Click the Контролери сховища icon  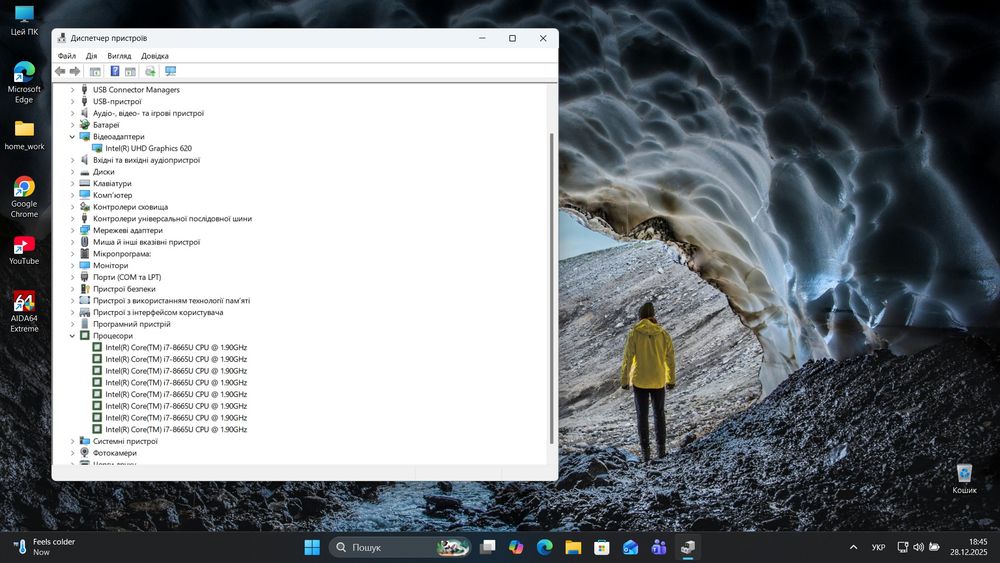click(84, 207)
